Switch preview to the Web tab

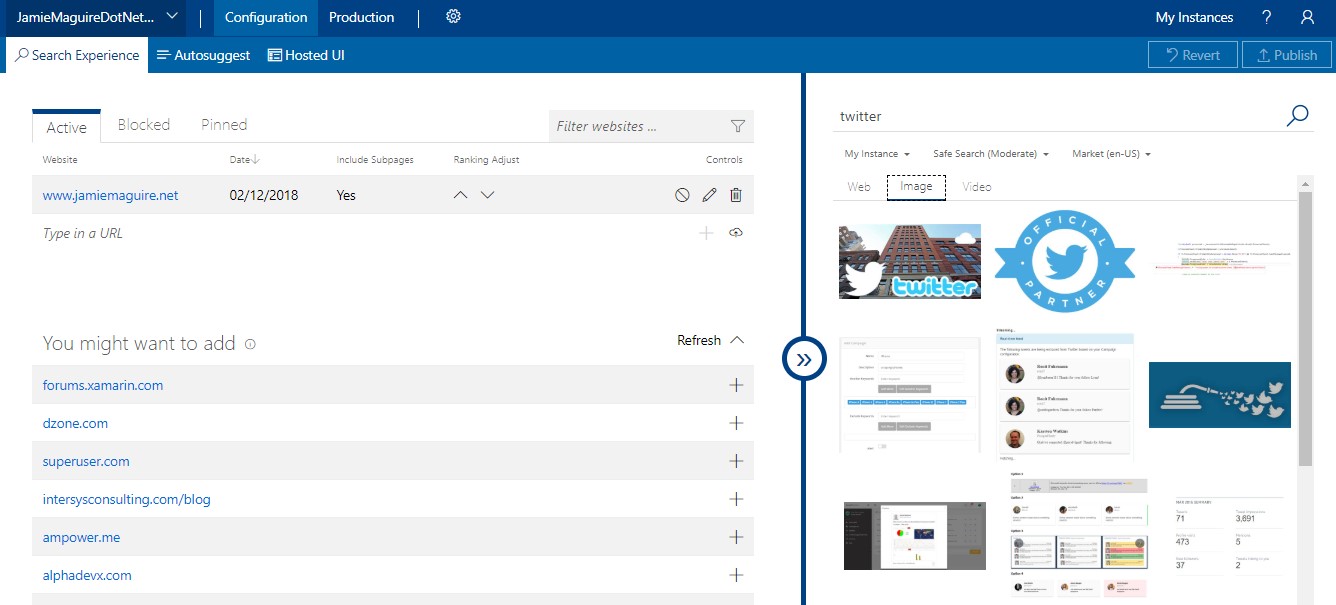tap(859, 186)
